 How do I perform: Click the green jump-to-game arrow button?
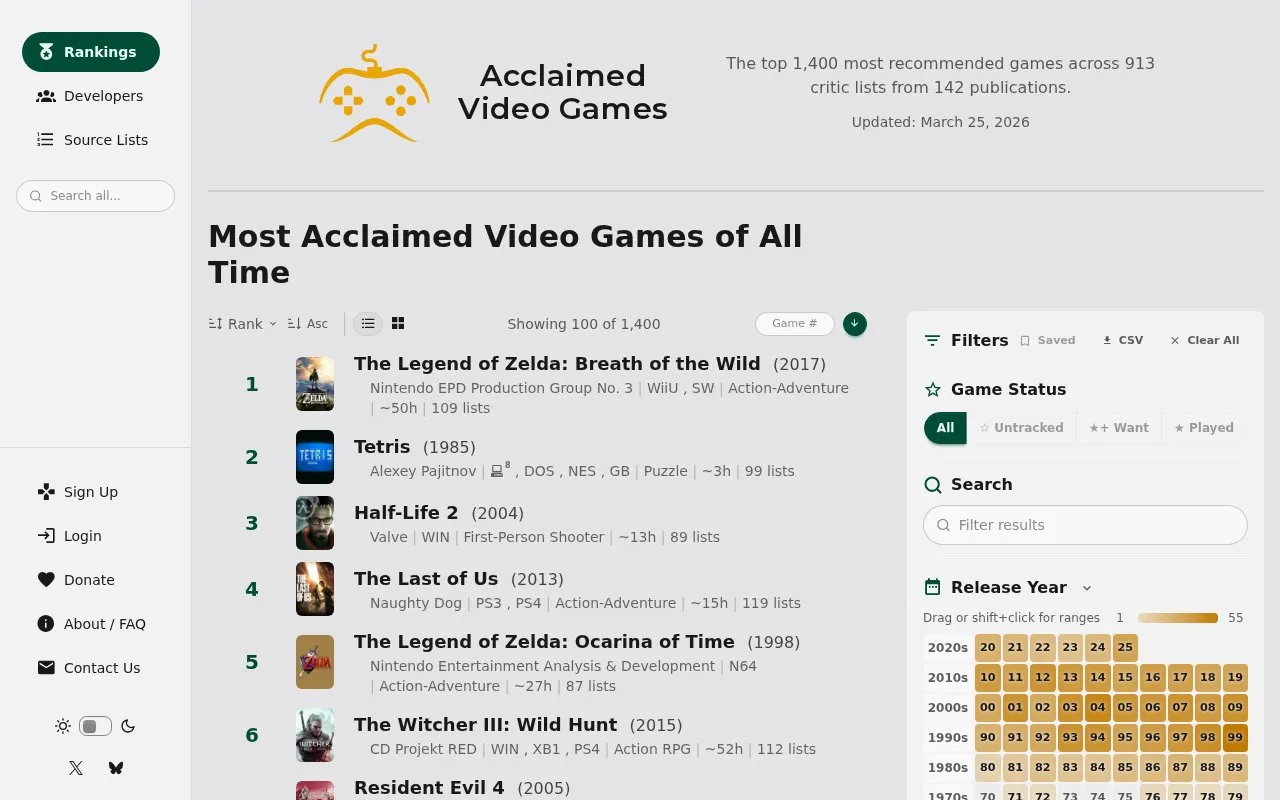pyautogui.click(x=855, y=324)
